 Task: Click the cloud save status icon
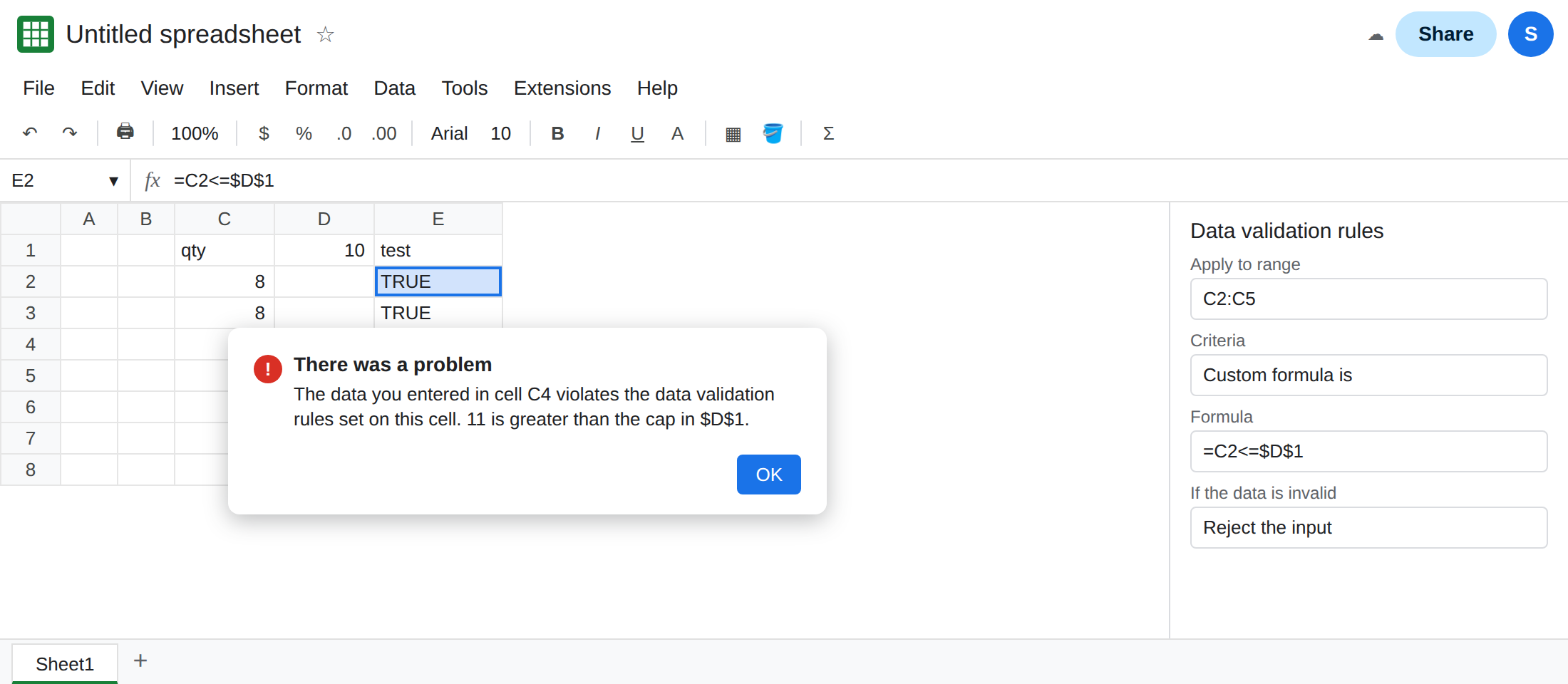[1376, 36]
